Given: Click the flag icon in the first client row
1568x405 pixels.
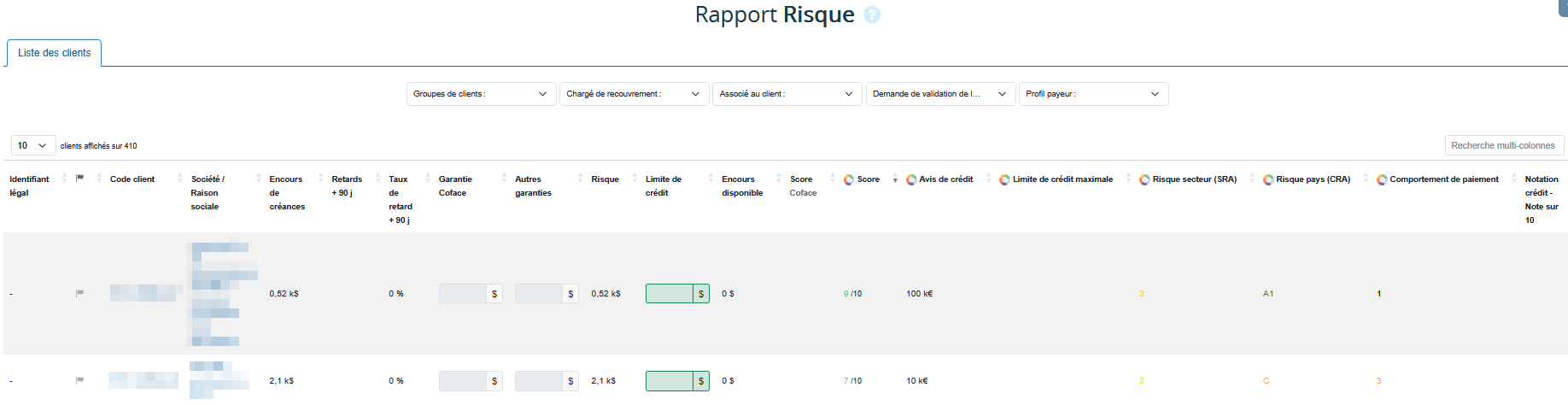Looking at the screenshot, I should [79, 293].
